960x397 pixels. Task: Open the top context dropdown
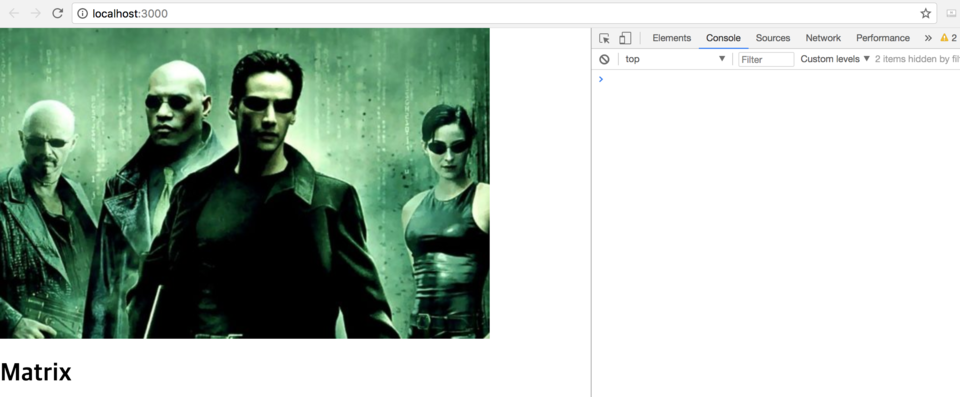pos(675,59)
